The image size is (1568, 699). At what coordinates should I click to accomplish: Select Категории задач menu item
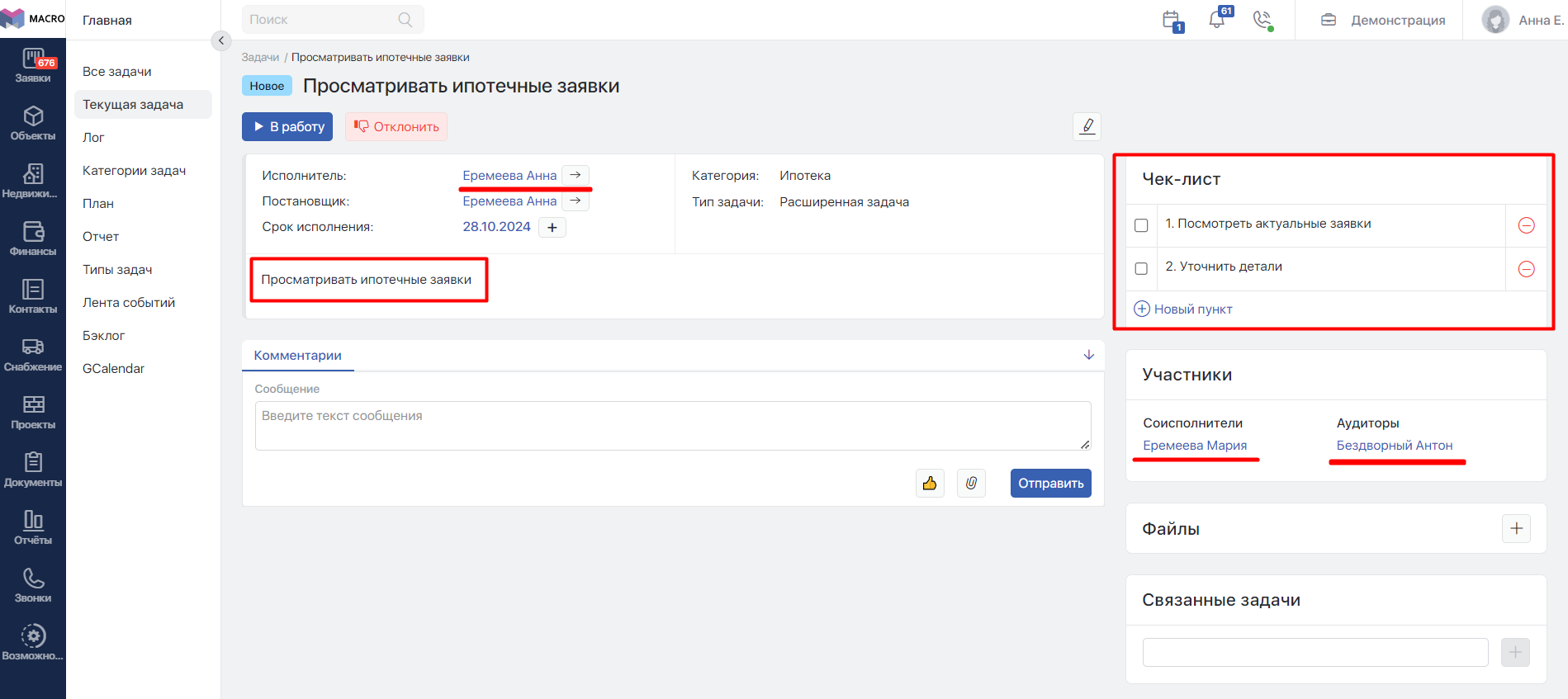134,171
